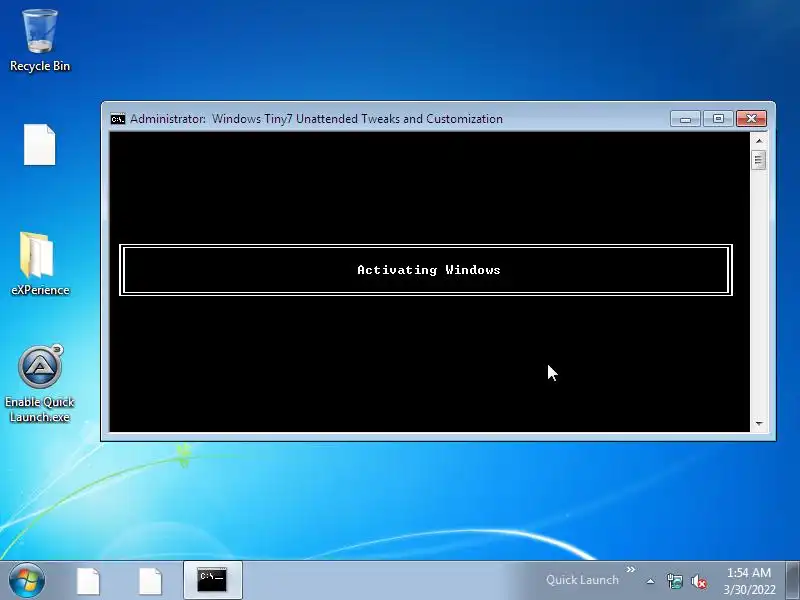Click the cmd icon in window title bar
This screenshot has width=800, height=600.
point(118,119)
